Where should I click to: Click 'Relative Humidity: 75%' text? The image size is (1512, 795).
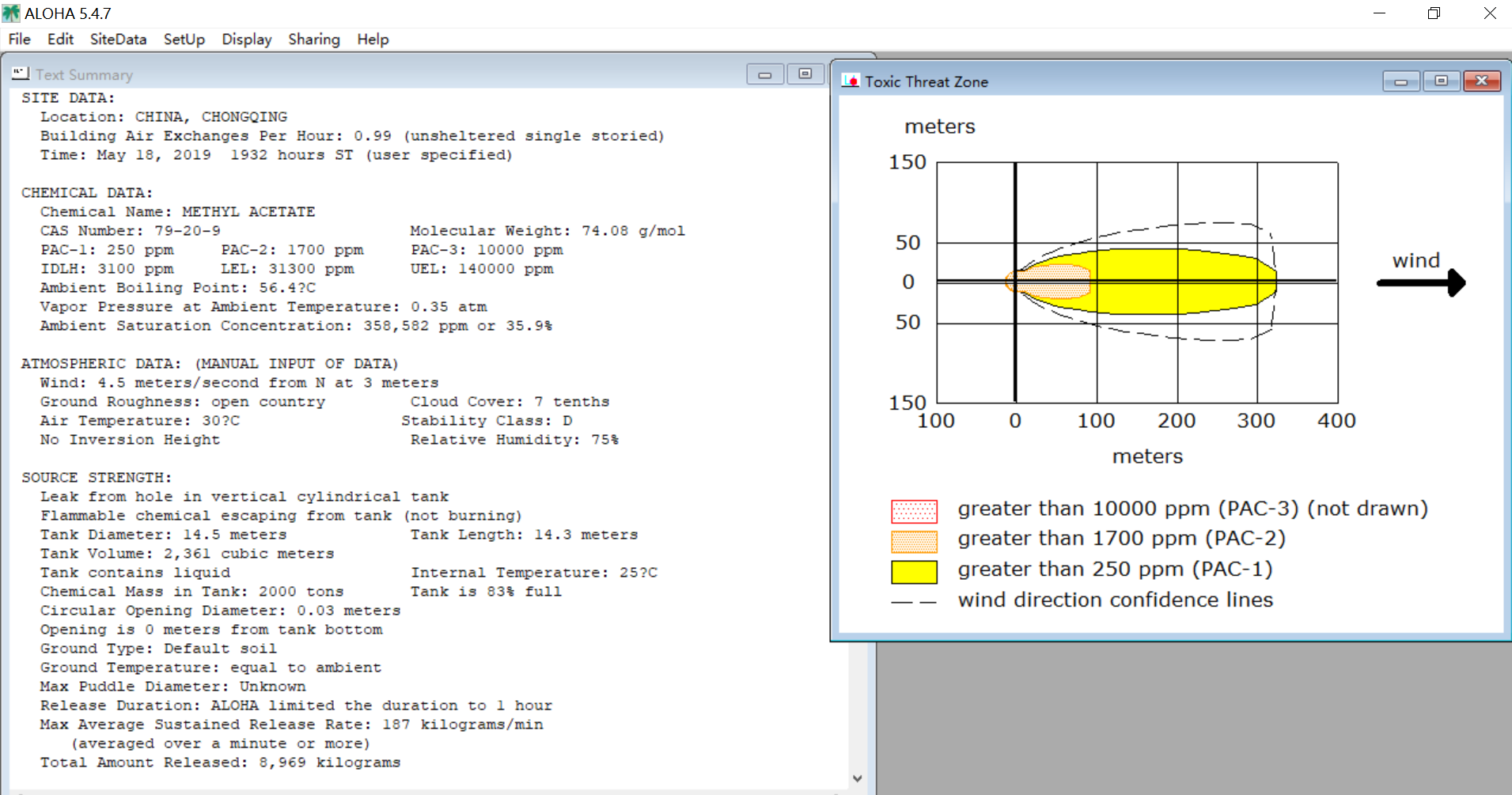point(514,440)
